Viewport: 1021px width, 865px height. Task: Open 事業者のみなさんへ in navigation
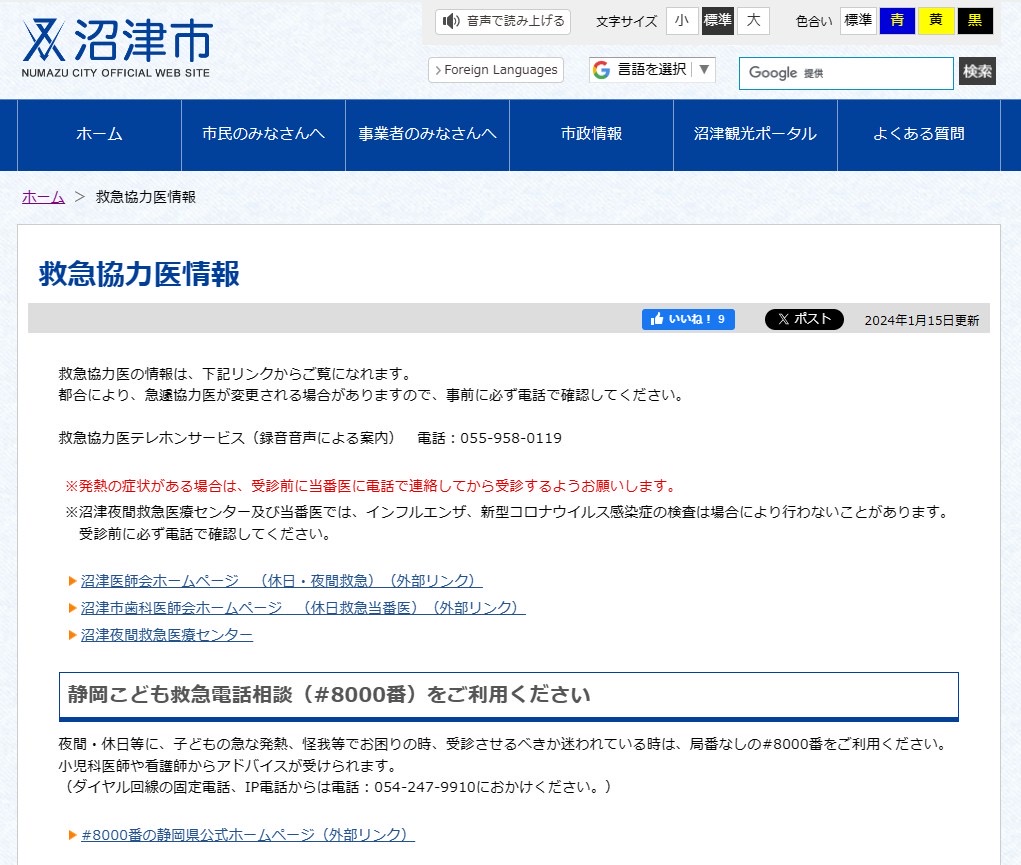(x=427, y=135)
